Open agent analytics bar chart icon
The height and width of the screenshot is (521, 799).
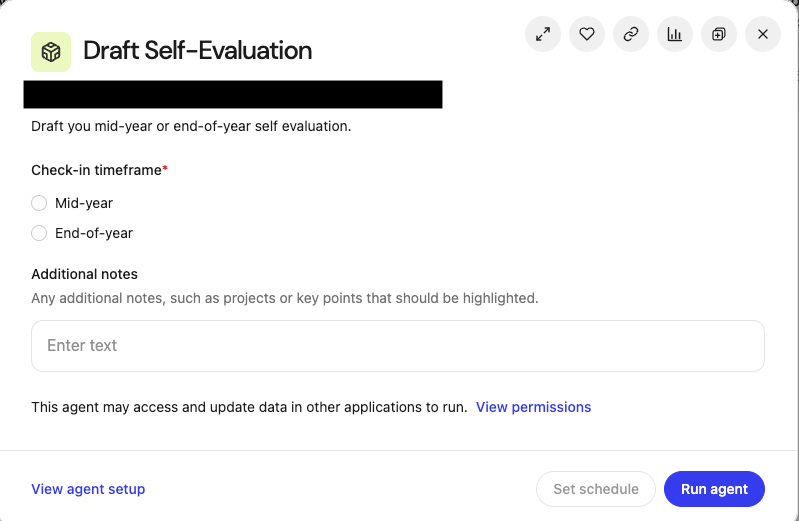675,34
